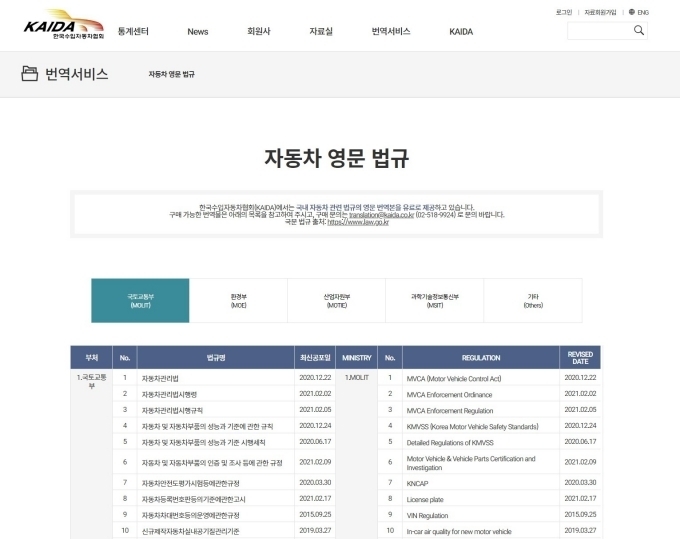Click In-car air quality for new motor vehicle
Image resolution: width=680 pixels, height=539 pixels.
pos(459,532)
